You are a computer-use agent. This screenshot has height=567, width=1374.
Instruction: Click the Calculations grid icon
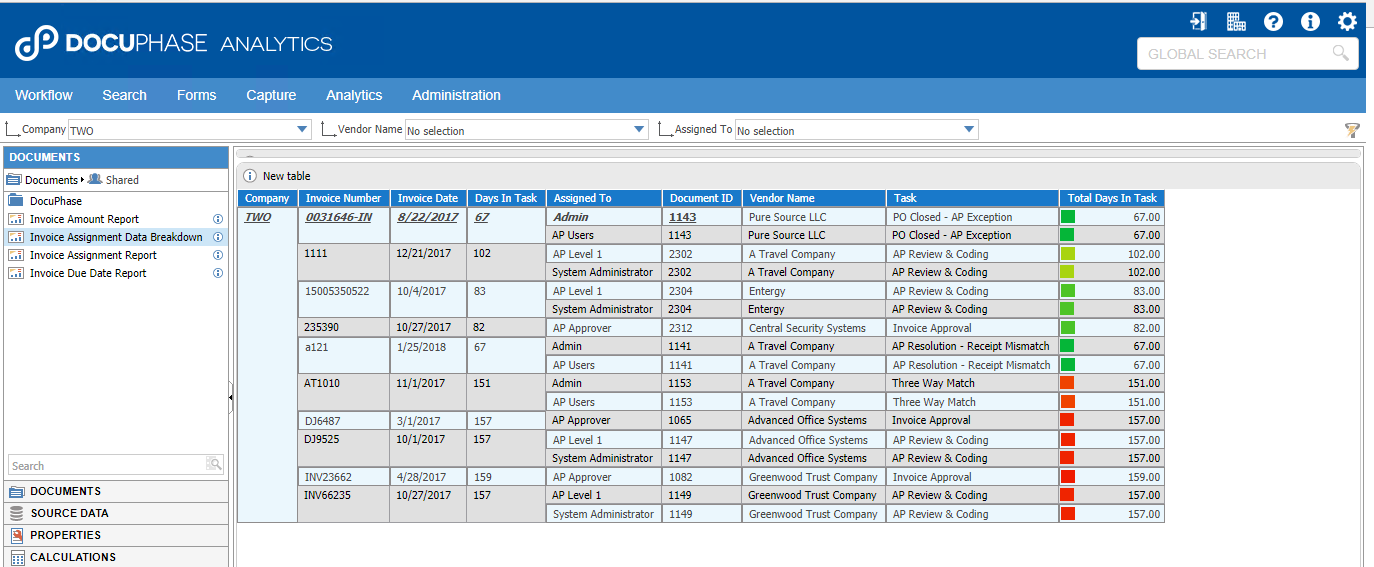click(16, 557)
